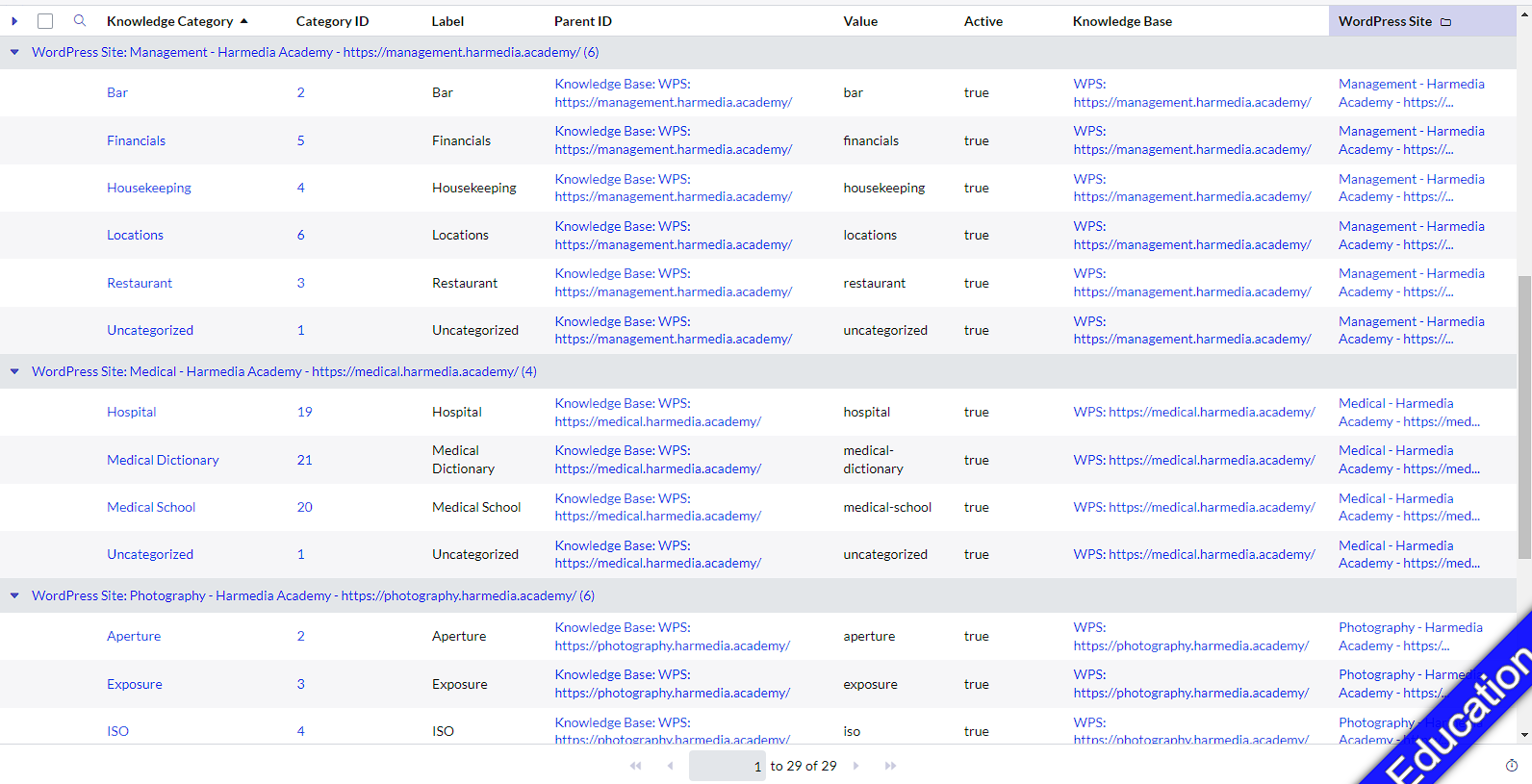Click the page number input field

click(727, 766)
